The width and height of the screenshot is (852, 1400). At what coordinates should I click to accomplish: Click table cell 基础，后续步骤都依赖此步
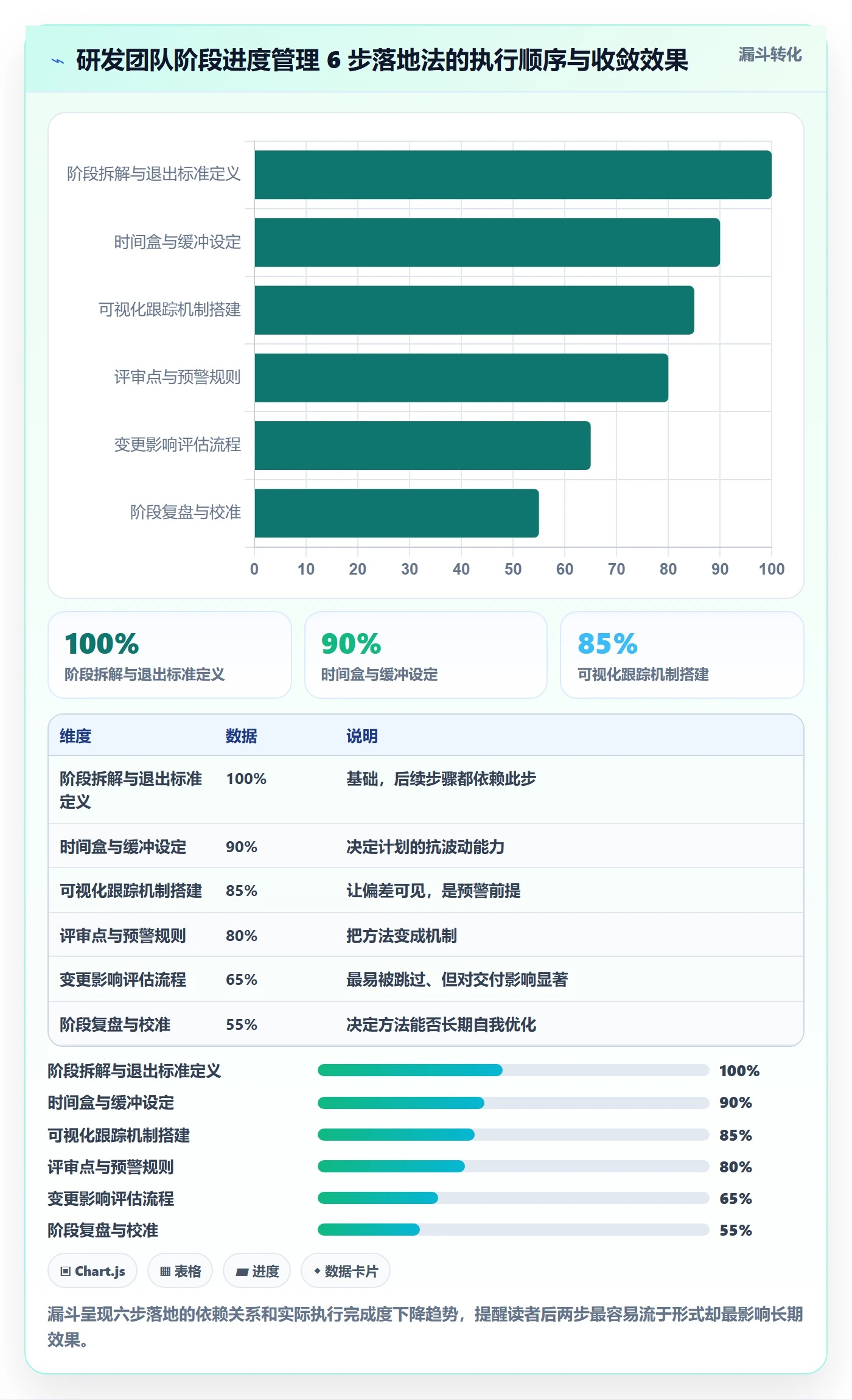point(441,779)
